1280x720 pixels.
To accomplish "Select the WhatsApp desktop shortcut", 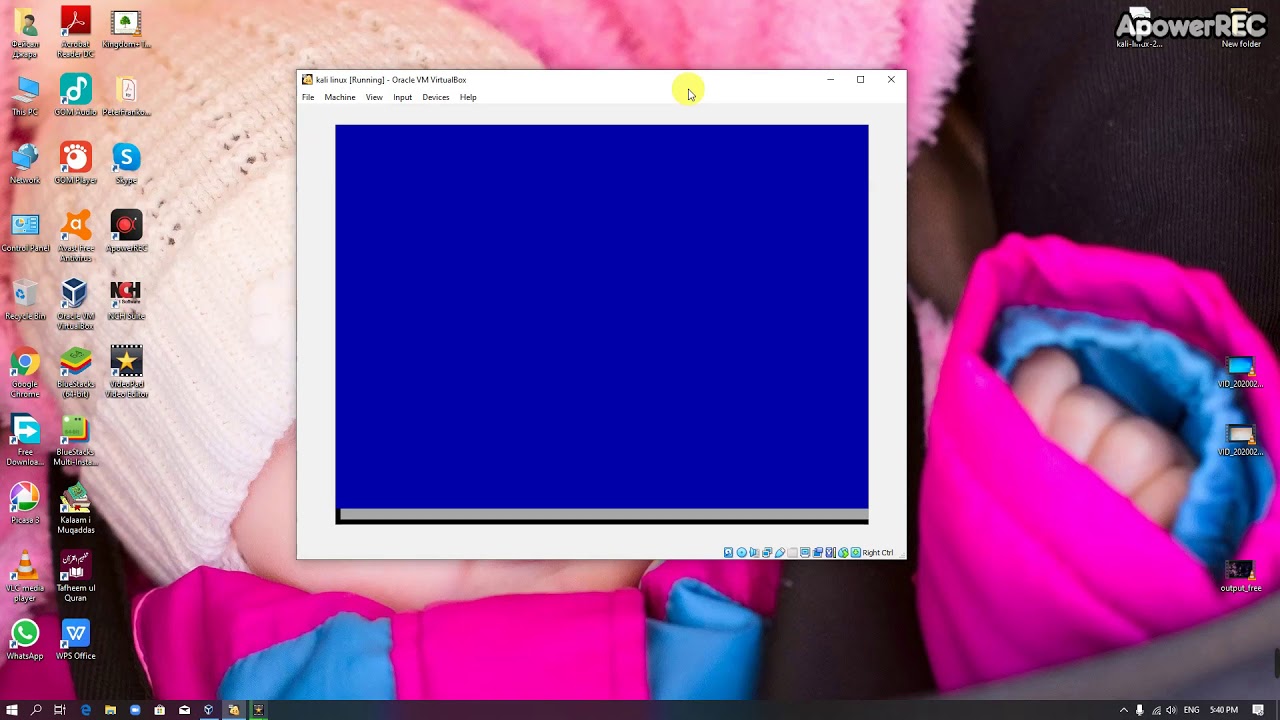I will pyautogui.click(x=25, y=640).
